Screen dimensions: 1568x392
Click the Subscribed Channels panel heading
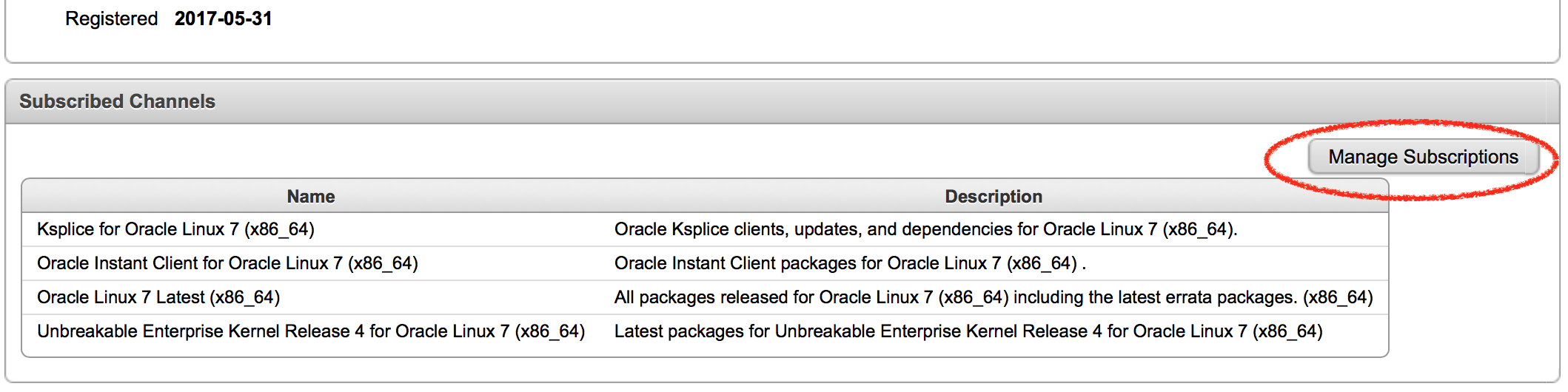click(x=117, y=101)
